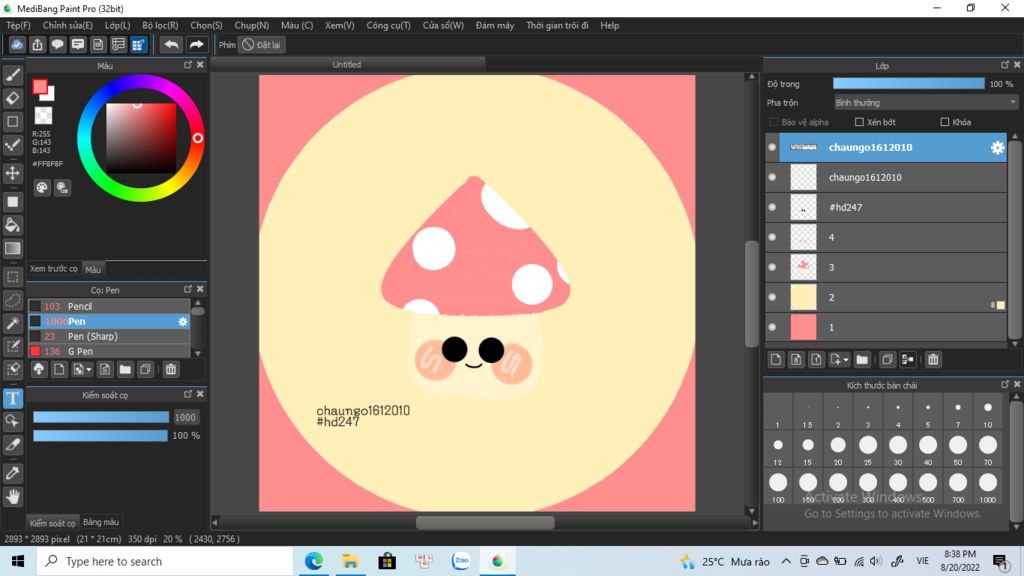Image resolution: width=1024 pixels, height=576 pixels.
Task: Open the Pha trộn blend mode dropdown
Action: coord(926,103)
